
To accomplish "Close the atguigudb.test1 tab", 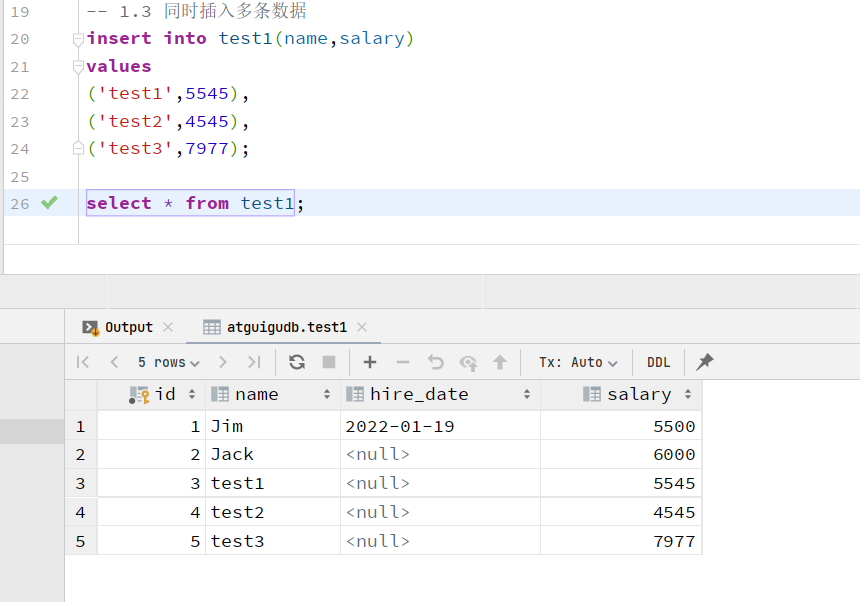I will click(362, 327).
